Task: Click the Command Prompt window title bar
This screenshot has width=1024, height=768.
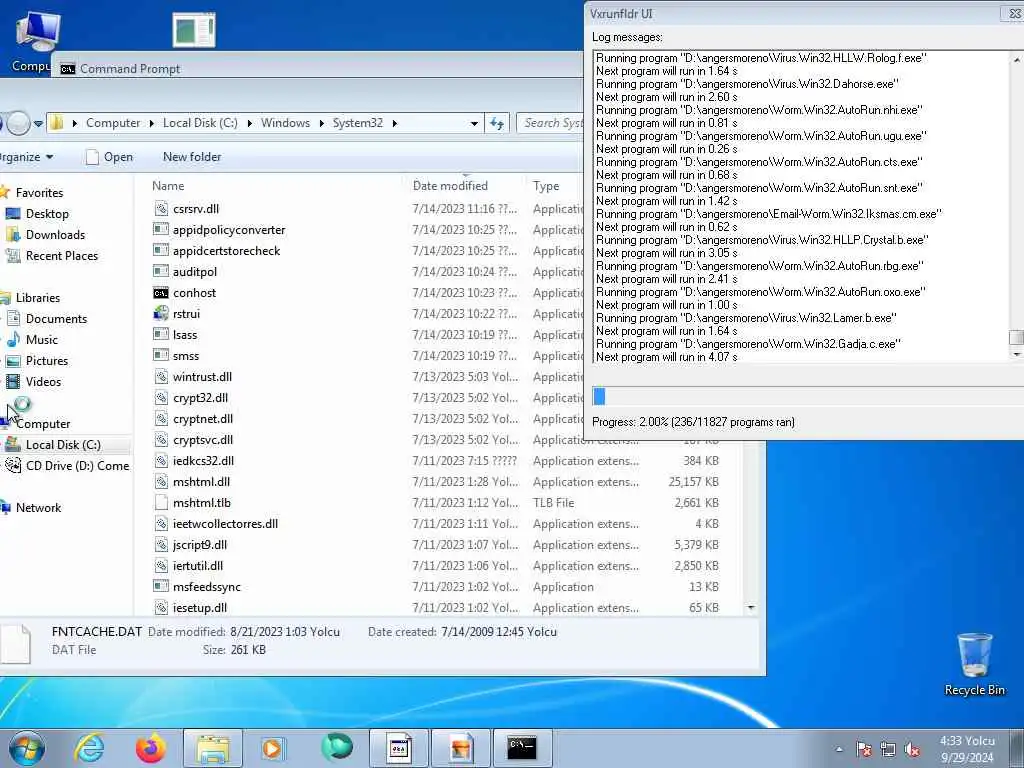Action: pyautogui.click(x=317, y=68)
